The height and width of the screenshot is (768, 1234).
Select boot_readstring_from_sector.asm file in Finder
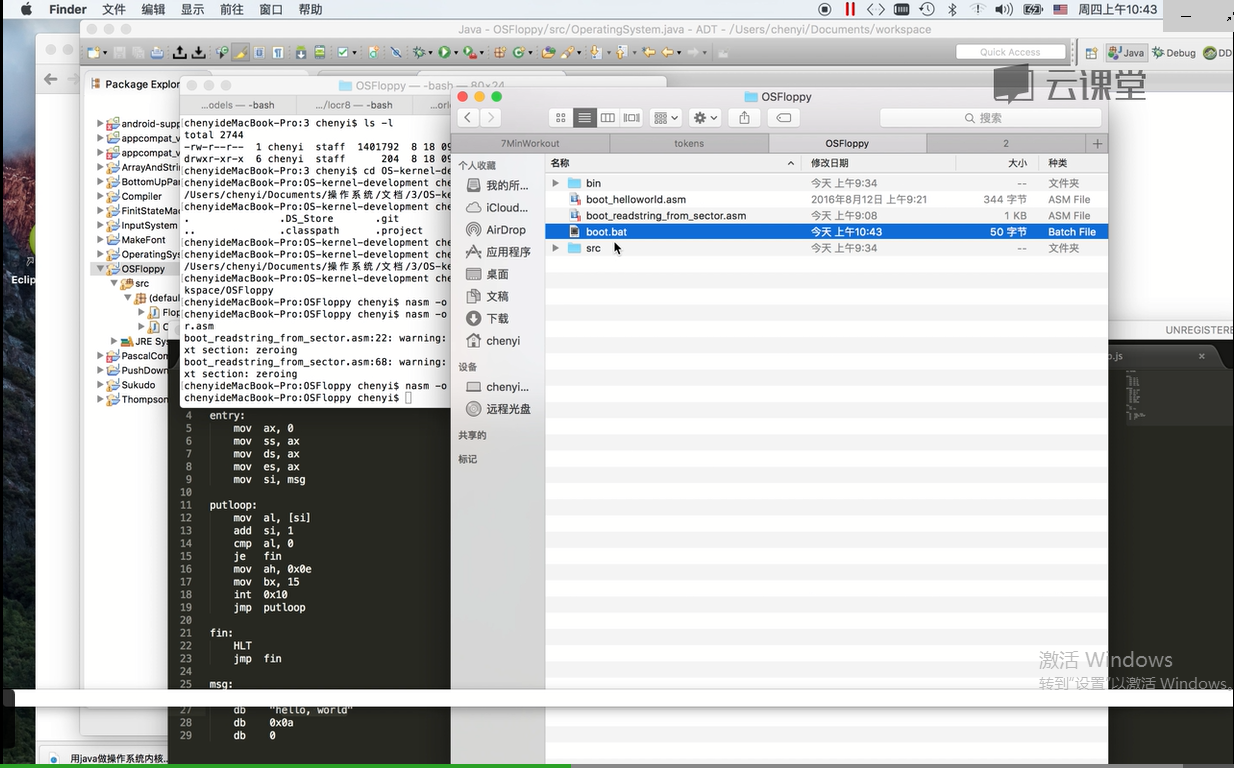[x=826, y=215]
